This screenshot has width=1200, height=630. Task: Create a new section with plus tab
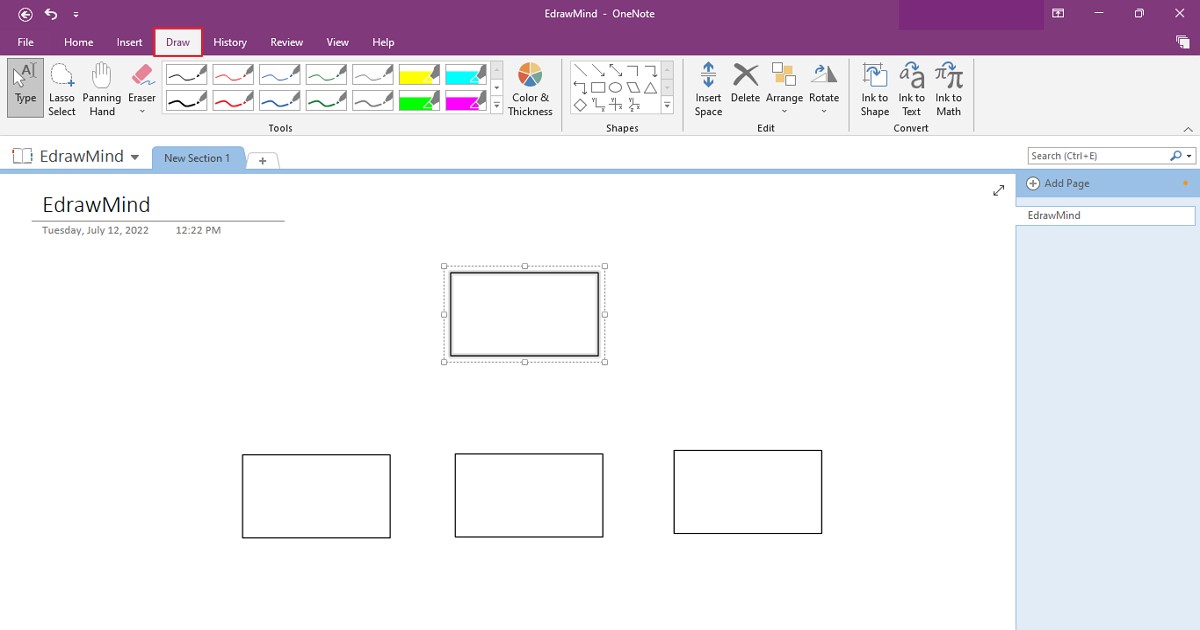262,160
